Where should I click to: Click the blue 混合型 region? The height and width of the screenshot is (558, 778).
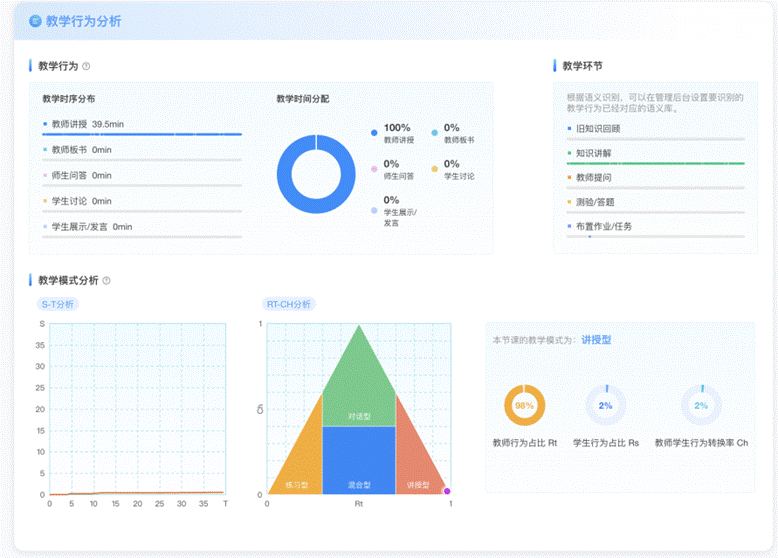click(359, 460)
